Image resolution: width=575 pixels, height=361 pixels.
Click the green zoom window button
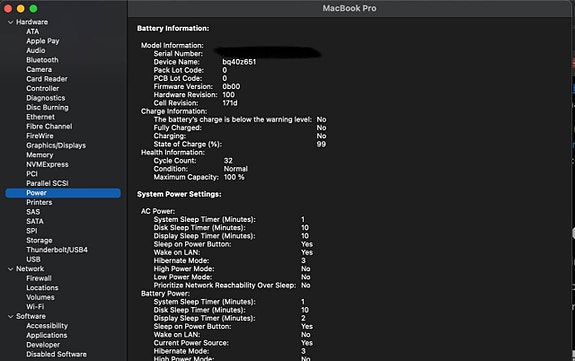click(x=33, y=8)
